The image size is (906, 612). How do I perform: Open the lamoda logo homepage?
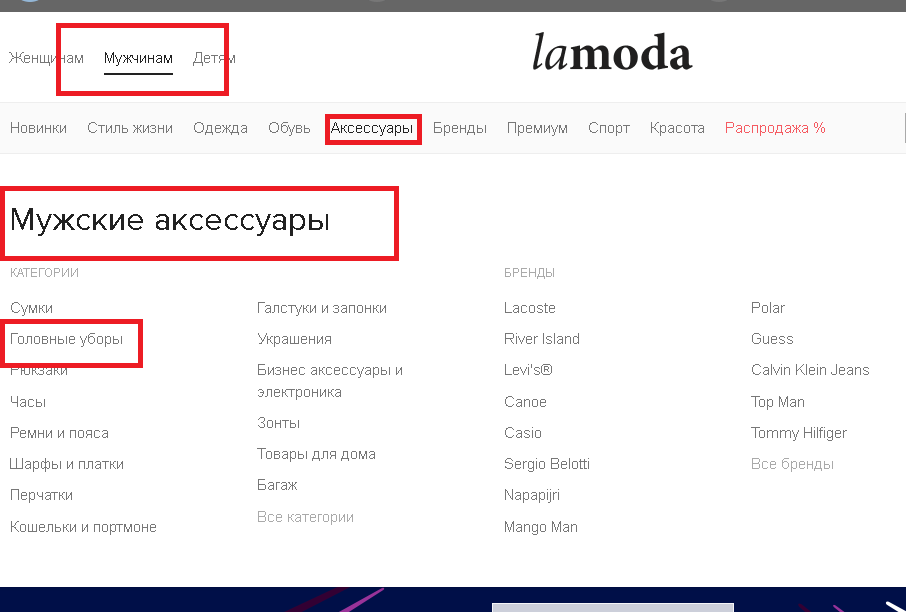pos(612,52)
